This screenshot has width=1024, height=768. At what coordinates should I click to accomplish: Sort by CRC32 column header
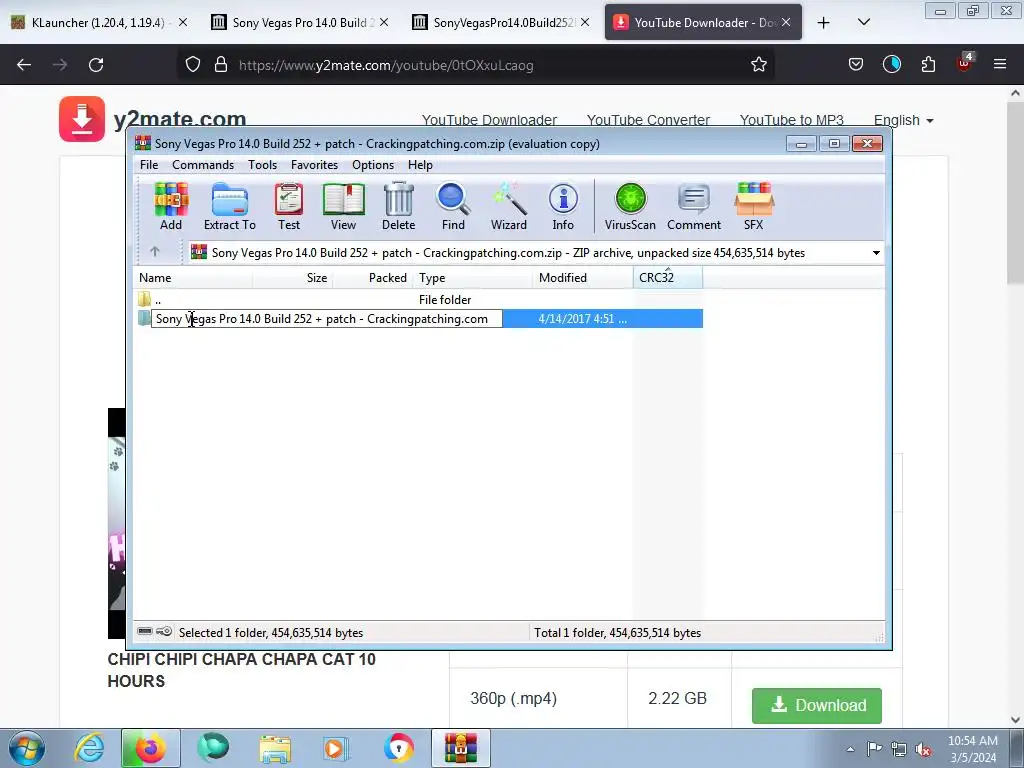(667, 278)
